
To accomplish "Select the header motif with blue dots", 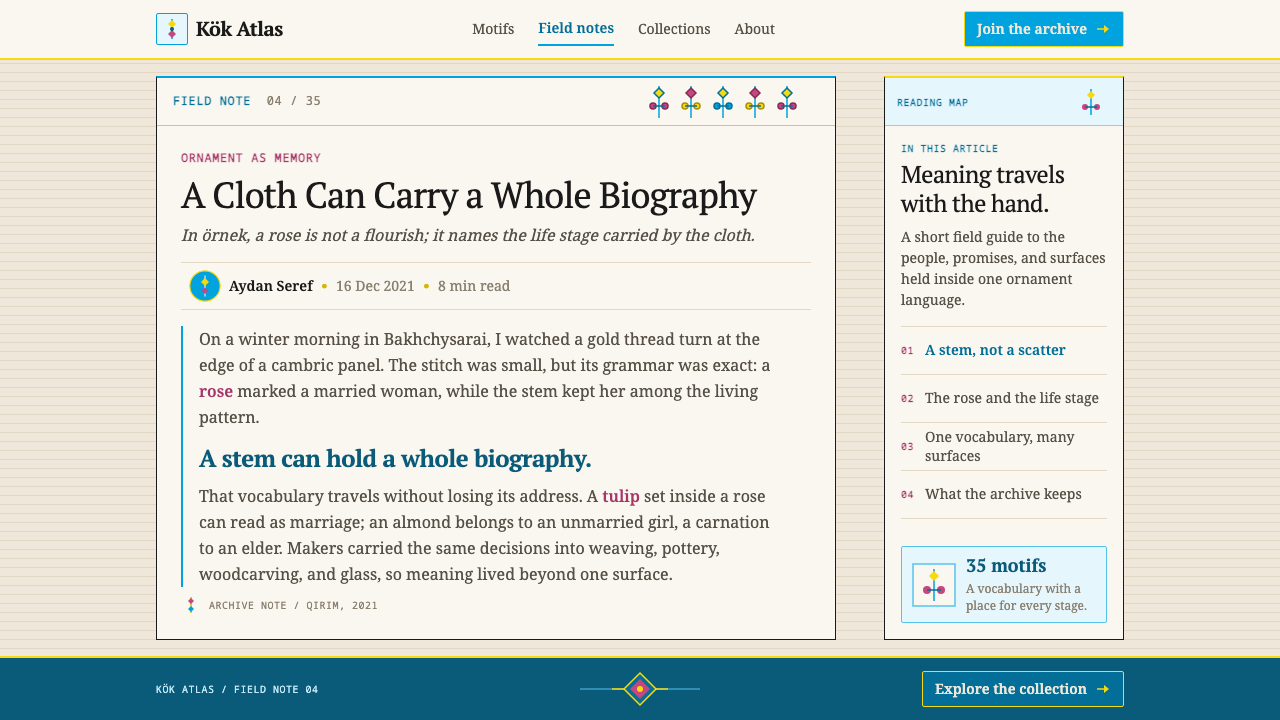I will pos(723,101).
